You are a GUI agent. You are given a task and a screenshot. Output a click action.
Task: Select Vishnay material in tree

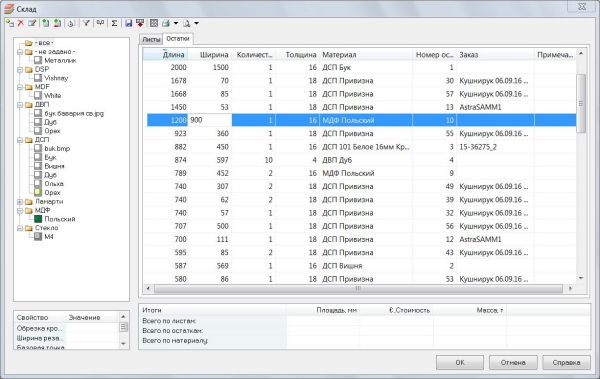pyautogui.click(x=56, y=78)
